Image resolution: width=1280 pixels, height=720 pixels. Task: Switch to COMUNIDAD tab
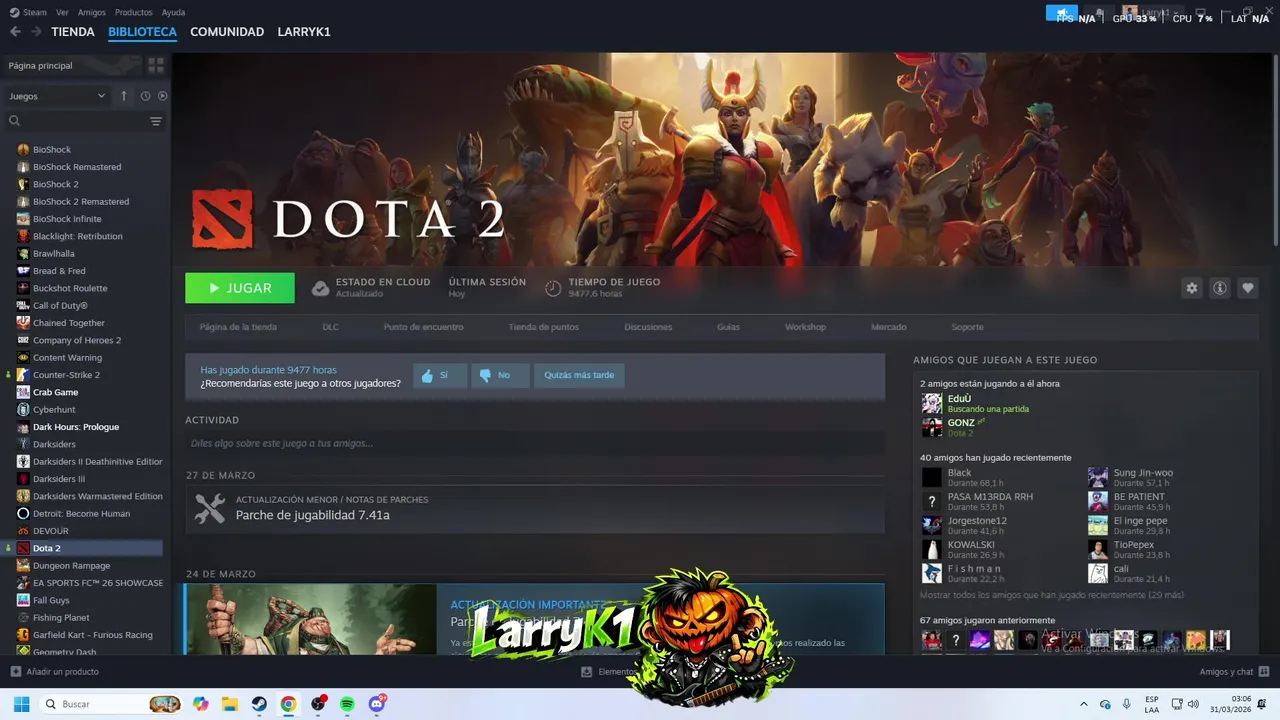point(227,32)
